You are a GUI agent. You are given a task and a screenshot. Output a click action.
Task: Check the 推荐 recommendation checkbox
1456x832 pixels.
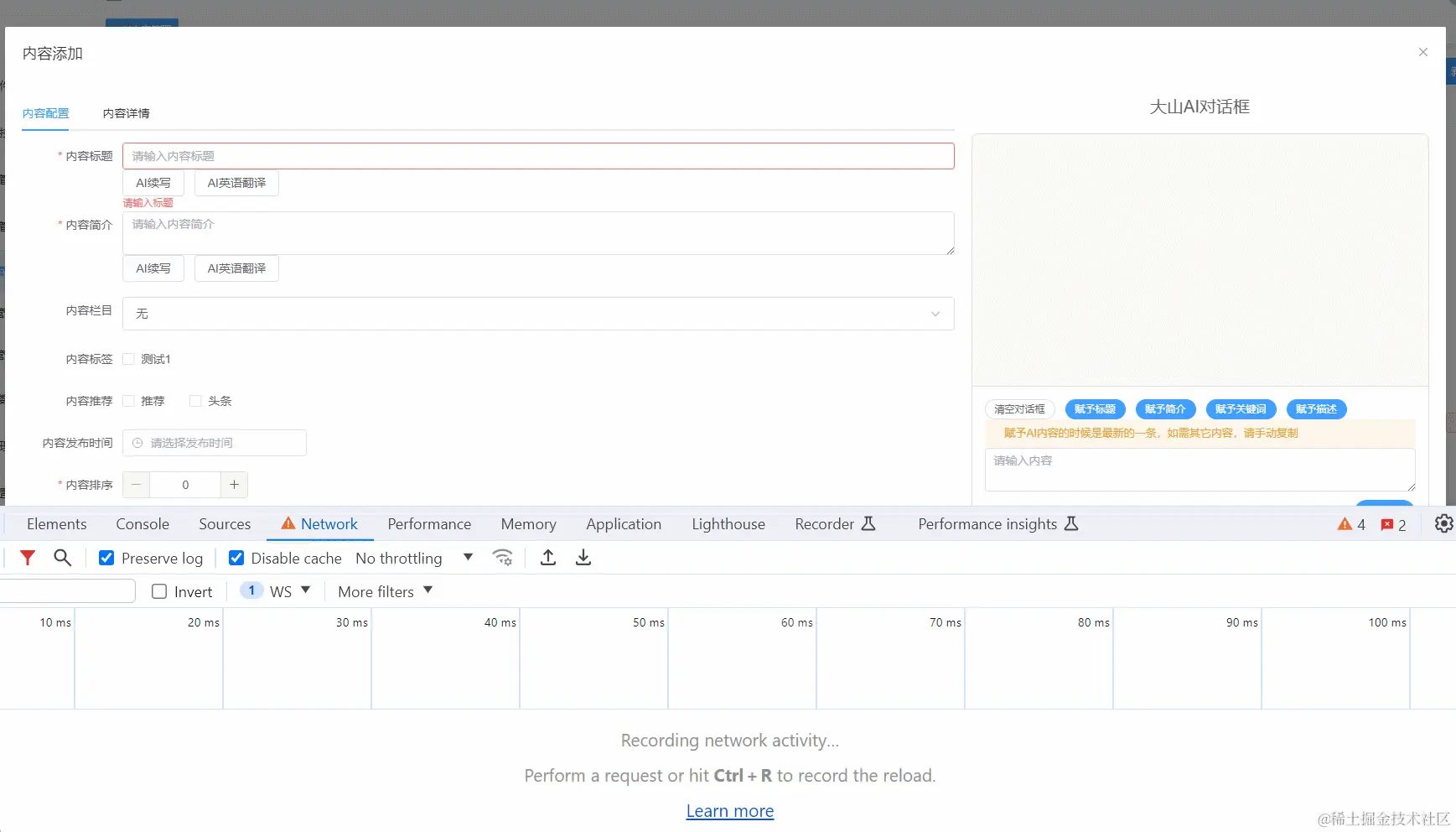click(x=128, y=401)
